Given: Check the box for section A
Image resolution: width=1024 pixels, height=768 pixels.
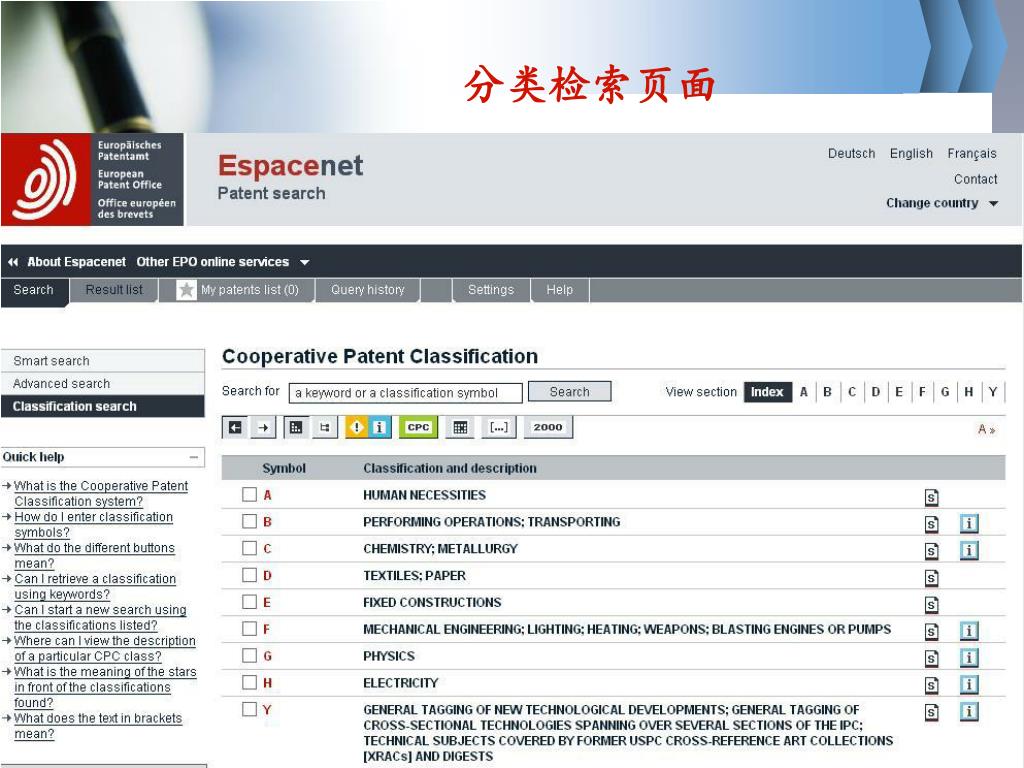Looking at the screenshot, I should pyautogui.click(x=249, y=494).
